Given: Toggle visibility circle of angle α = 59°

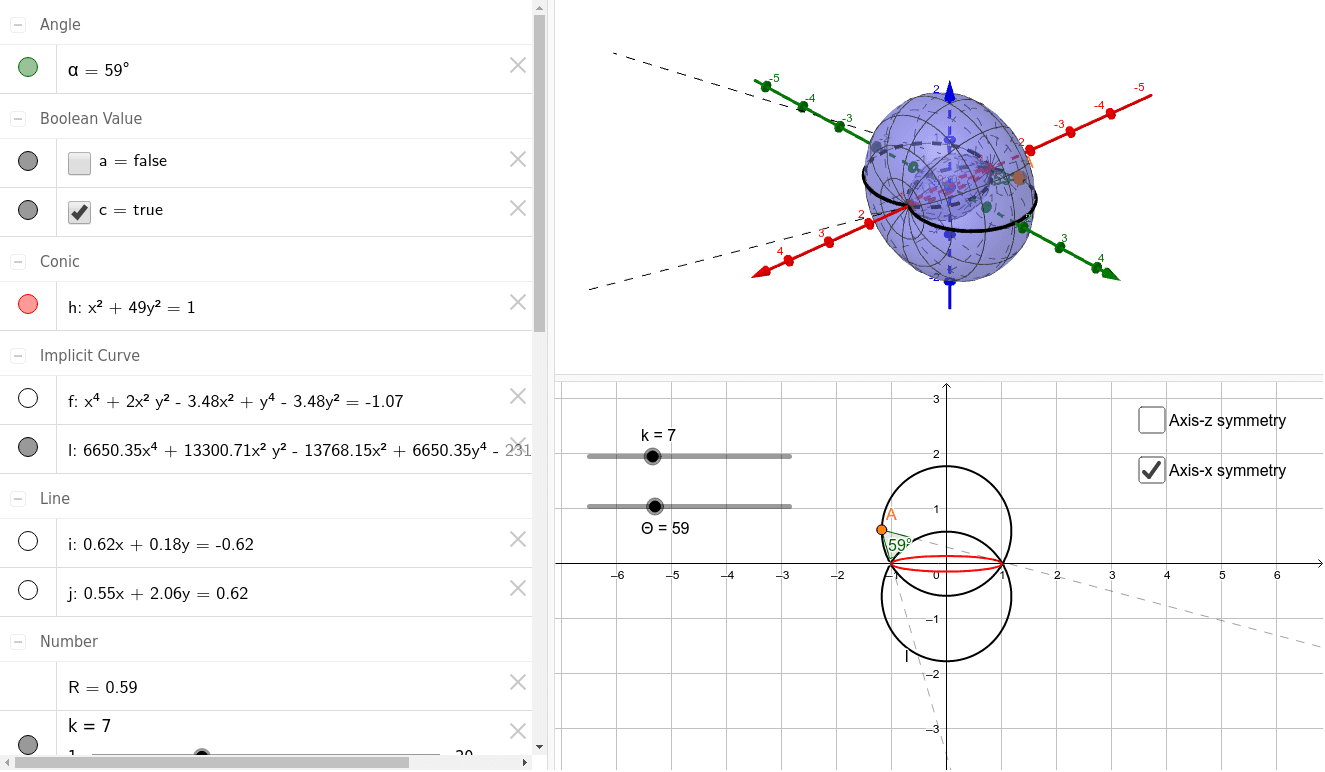Looking at the screenshot, I should click(x=28, y=68).
